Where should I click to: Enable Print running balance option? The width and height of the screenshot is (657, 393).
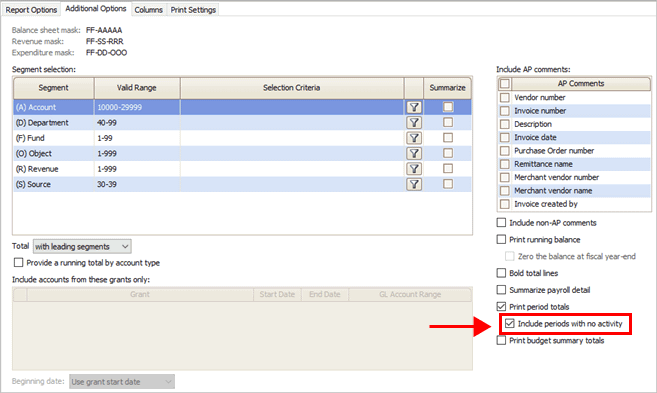(x=501, y=239)
